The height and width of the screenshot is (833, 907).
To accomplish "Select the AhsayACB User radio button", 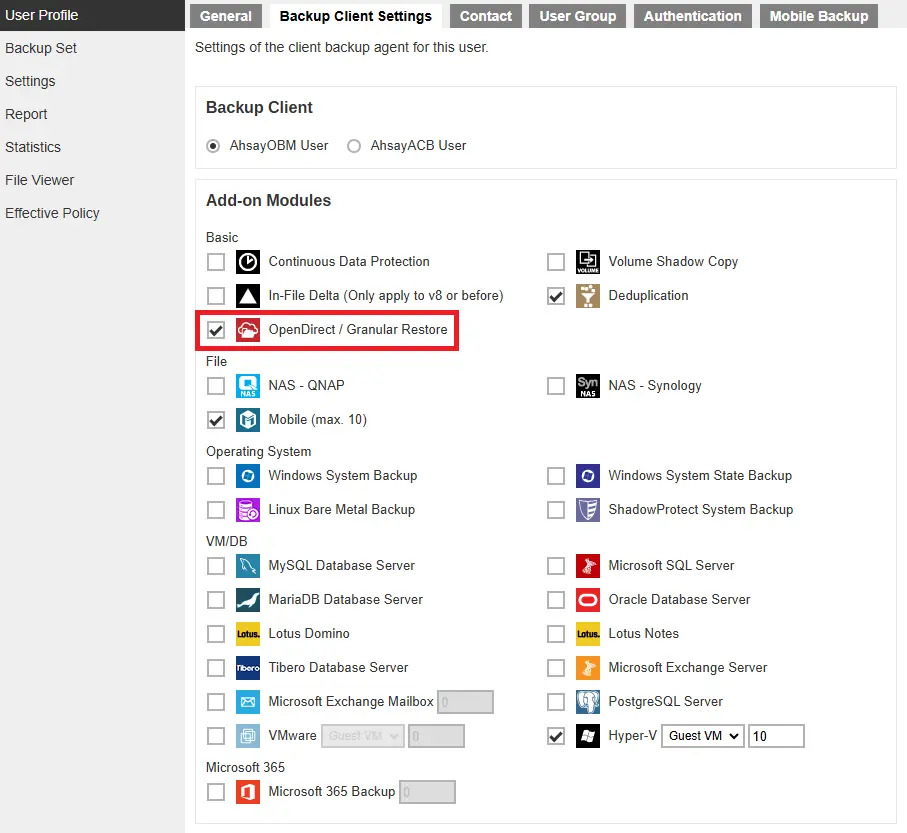I will (x=354, y=146).
